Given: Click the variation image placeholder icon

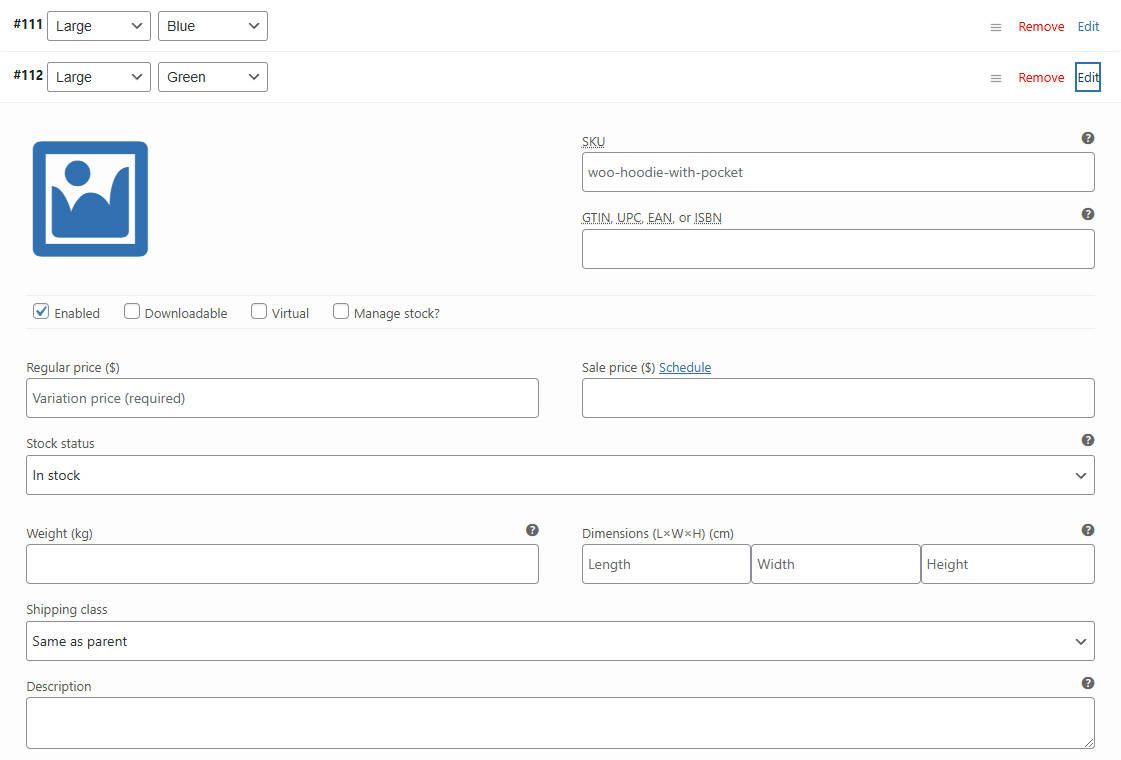Looking at the screenshot, I should point(89,198).
